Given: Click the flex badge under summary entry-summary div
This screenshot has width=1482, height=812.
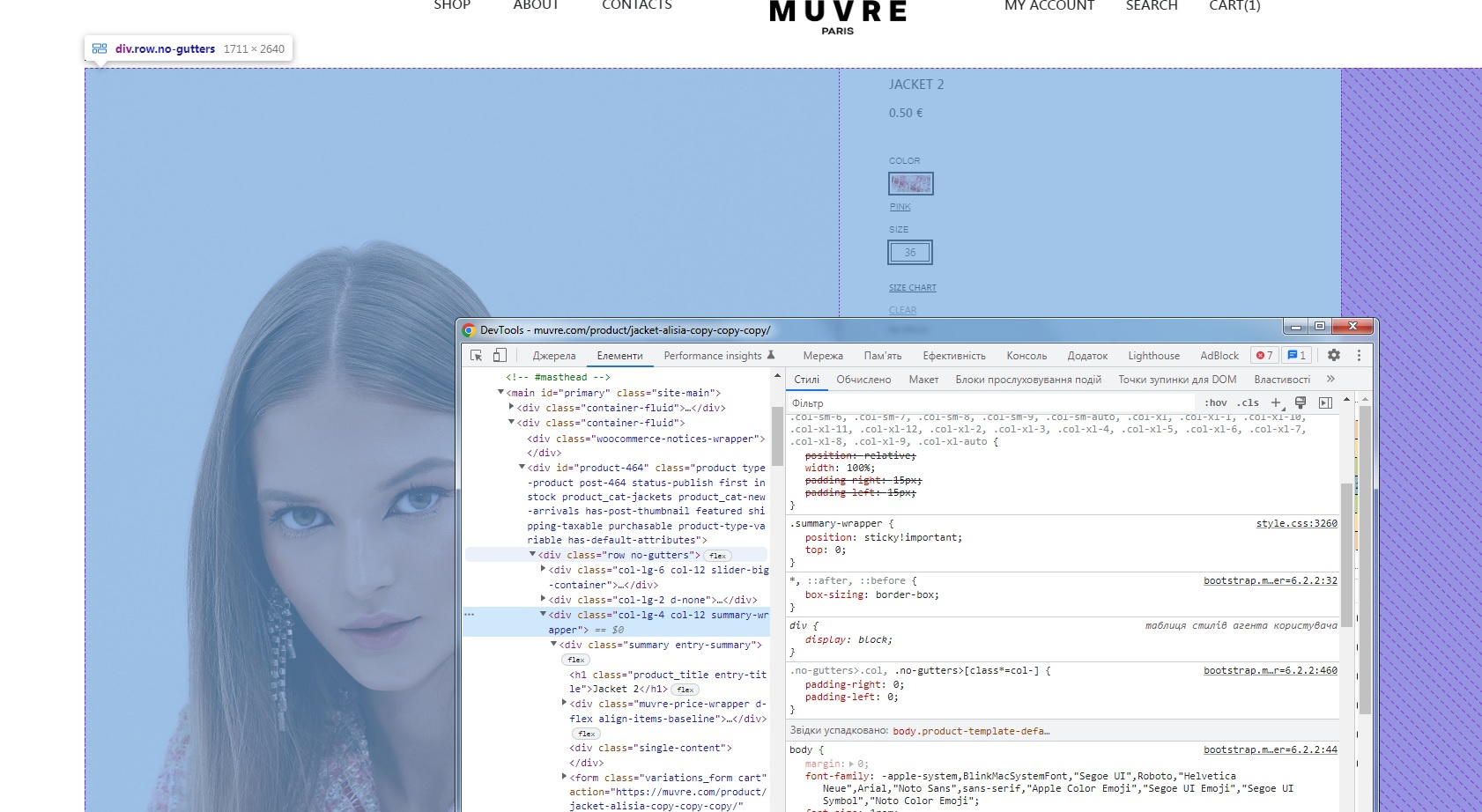Looking at the screenshot, I should click(576, 660).
